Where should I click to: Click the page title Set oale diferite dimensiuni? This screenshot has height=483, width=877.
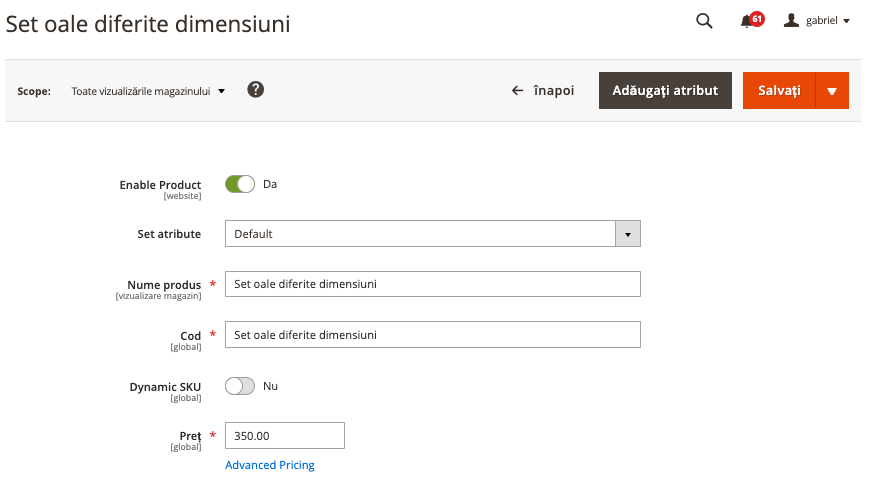pyautogui.click(x=148, y=24)
